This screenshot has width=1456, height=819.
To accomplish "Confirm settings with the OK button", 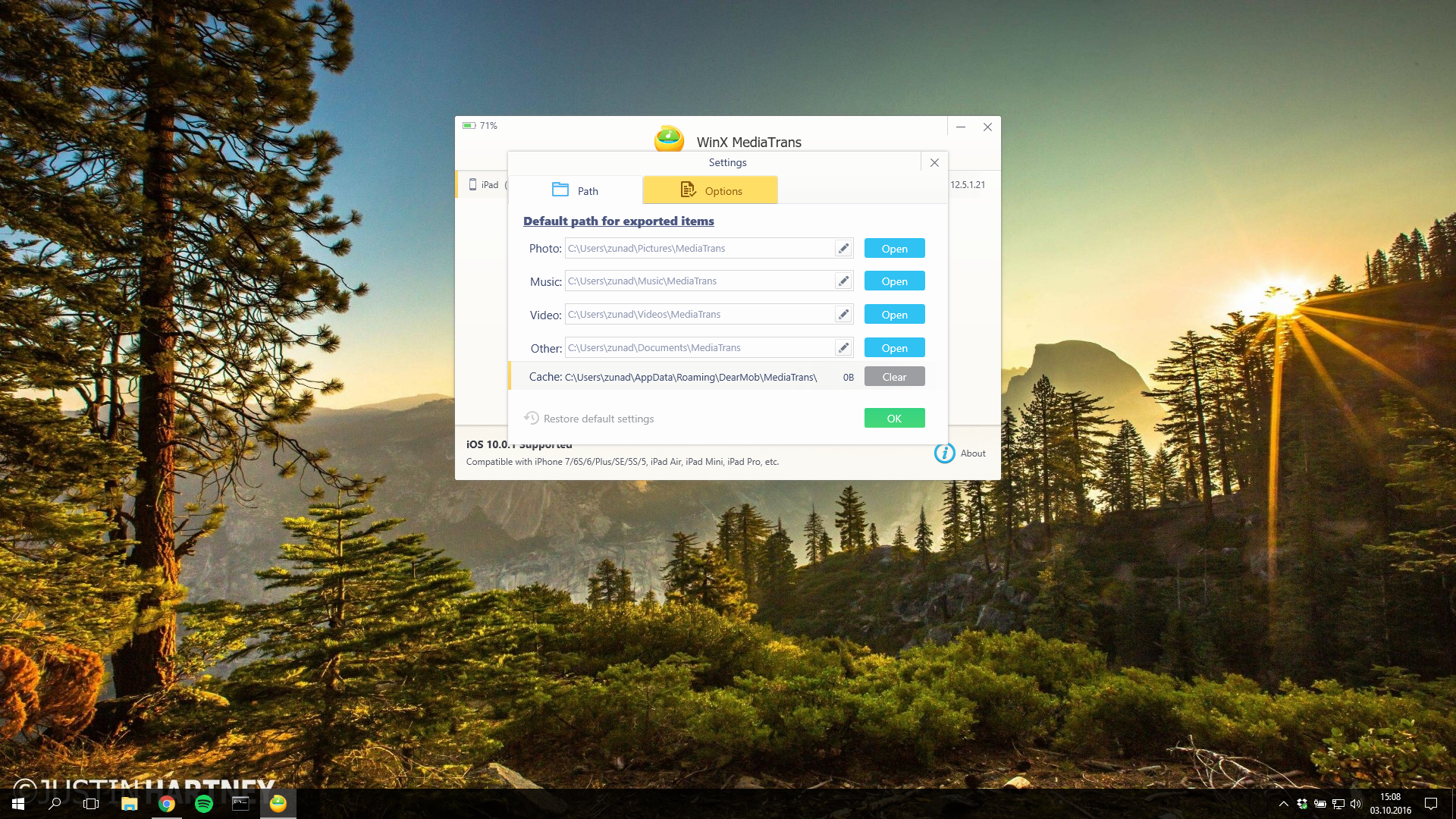I will click(x=894, y=419).
